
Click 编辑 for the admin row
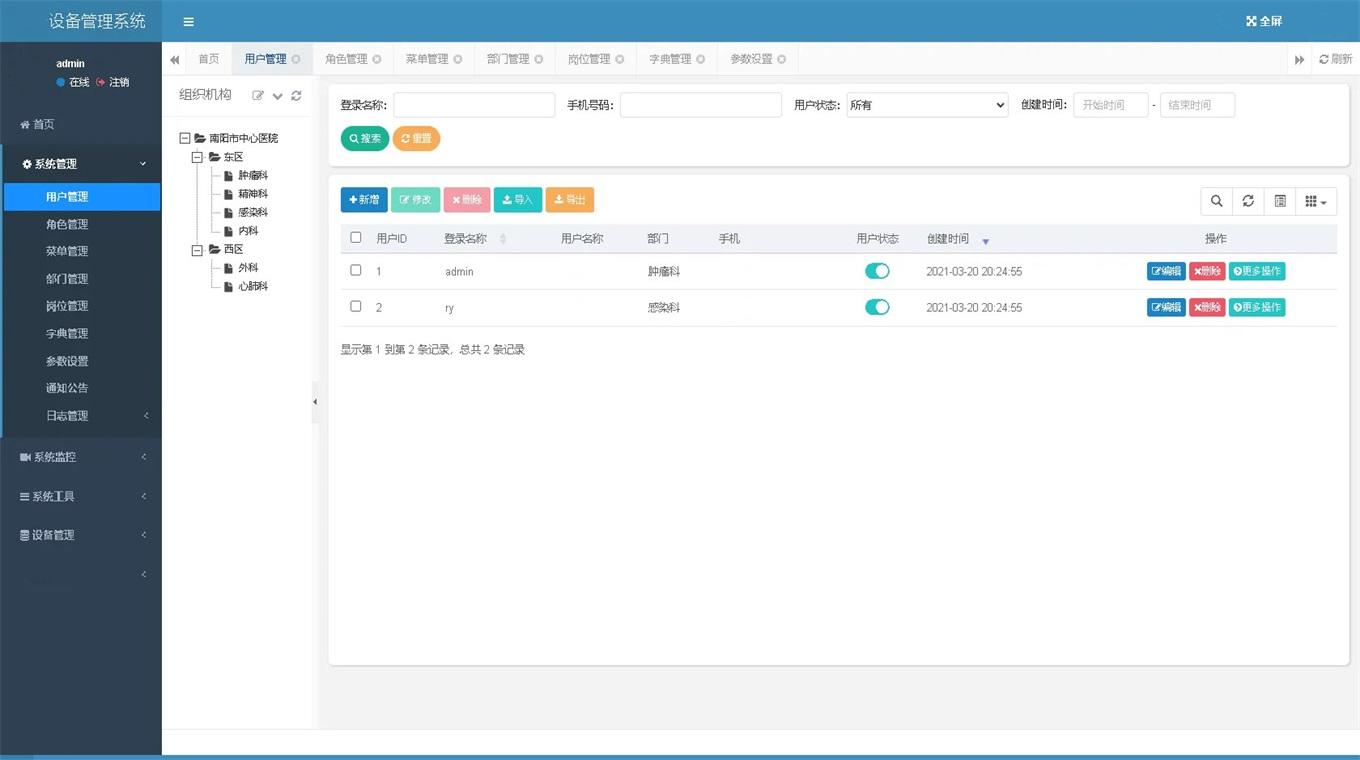[x=1166, y=271]
